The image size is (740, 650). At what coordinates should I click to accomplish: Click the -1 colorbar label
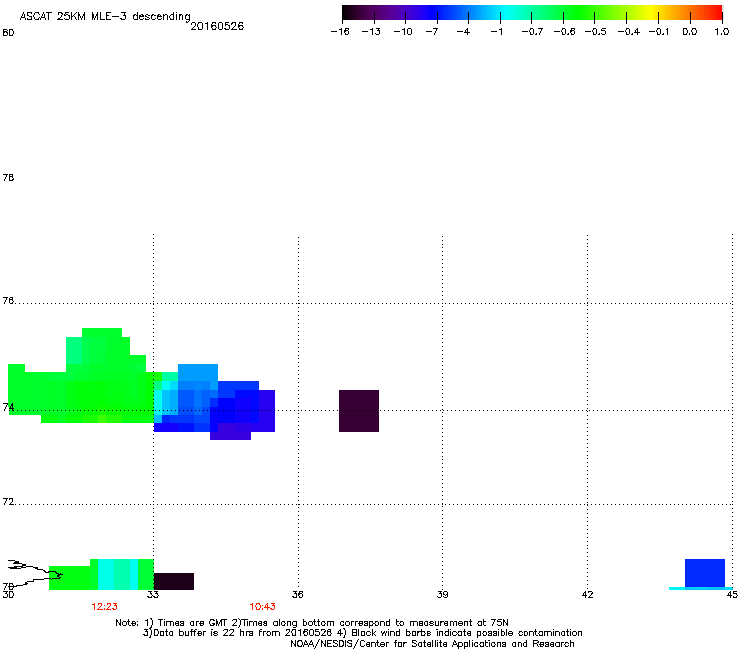(x=496, y=32)
